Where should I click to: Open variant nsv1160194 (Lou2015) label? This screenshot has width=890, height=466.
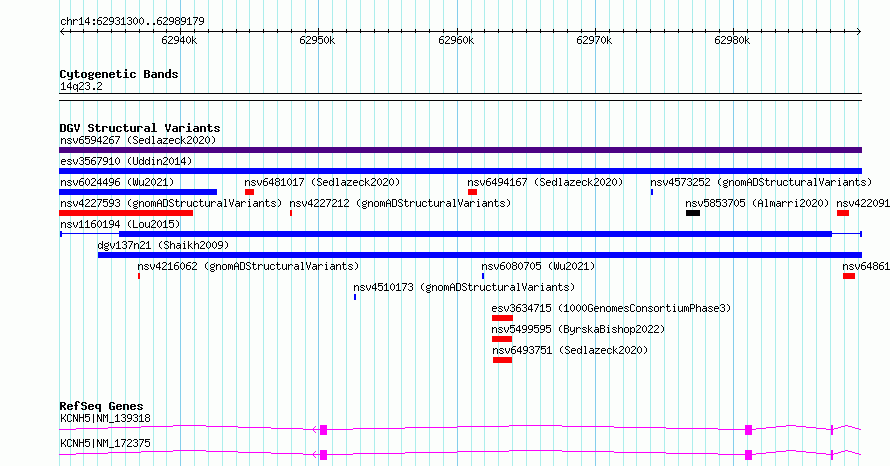[x=120, y=224]
